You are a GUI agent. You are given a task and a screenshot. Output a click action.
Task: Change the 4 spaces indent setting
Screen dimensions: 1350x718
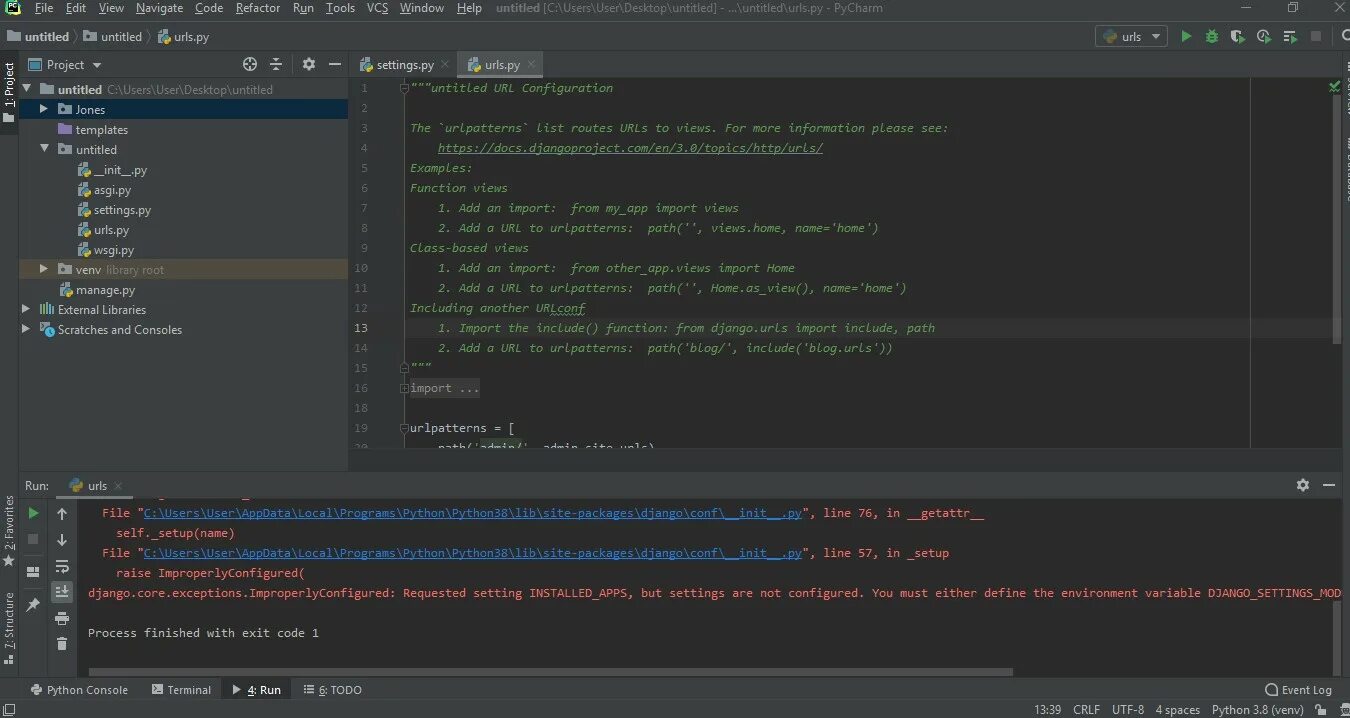coord(1177,710)
